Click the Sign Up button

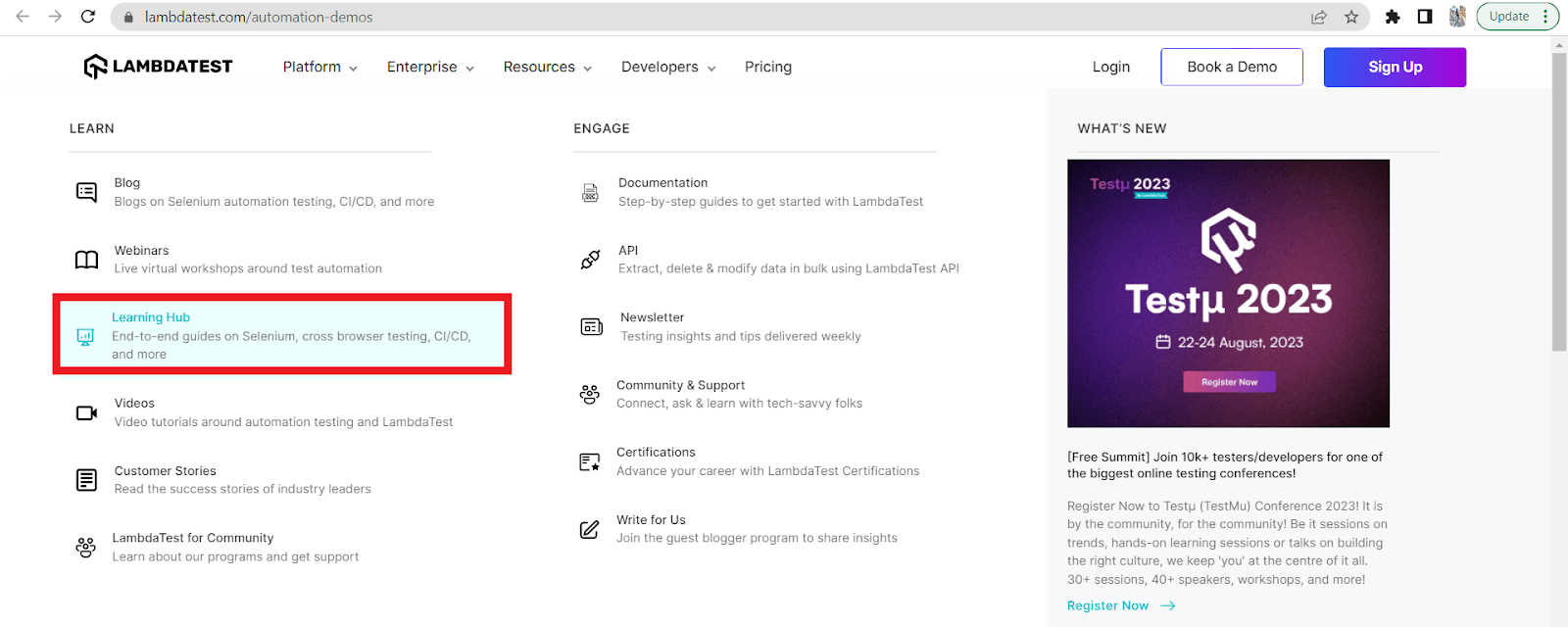(x=1396, y=67)
